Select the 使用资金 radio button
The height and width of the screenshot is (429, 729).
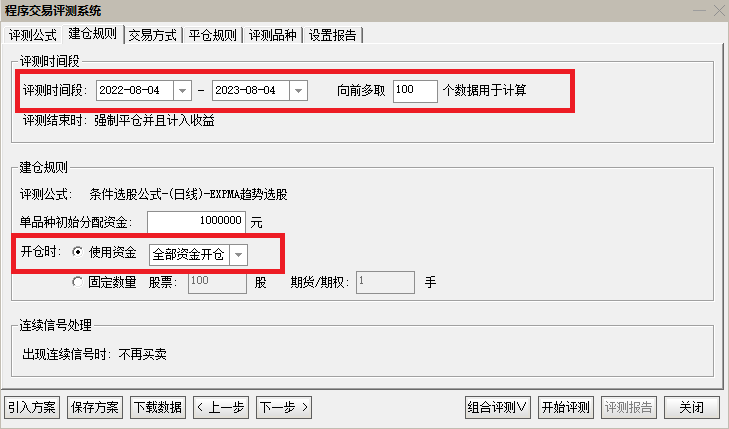tap(79, 253)
